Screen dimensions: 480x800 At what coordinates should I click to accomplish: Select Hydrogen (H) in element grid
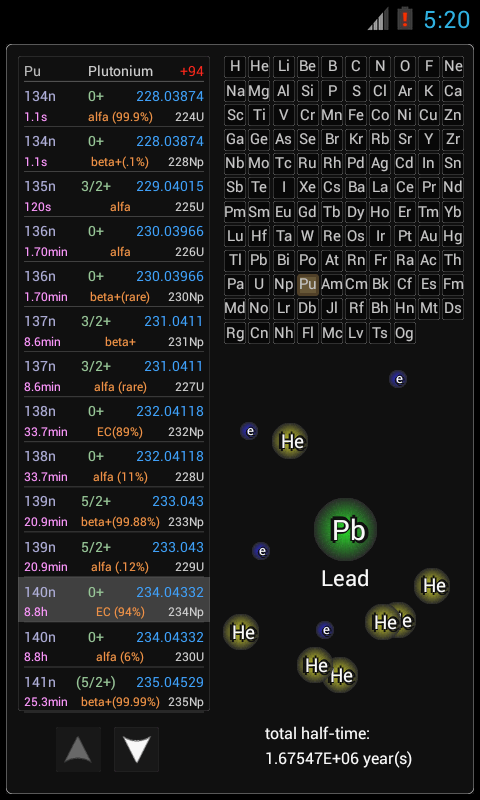point(235,66)
